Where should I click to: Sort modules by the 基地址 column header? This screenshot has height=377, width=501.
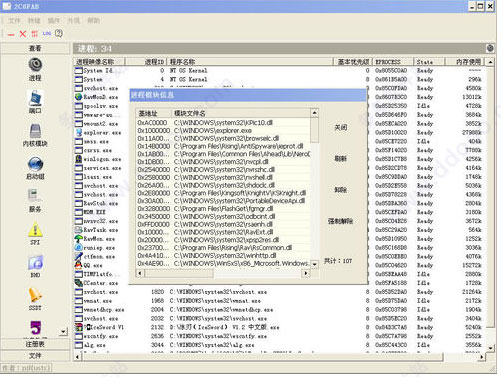click(153, 113)
